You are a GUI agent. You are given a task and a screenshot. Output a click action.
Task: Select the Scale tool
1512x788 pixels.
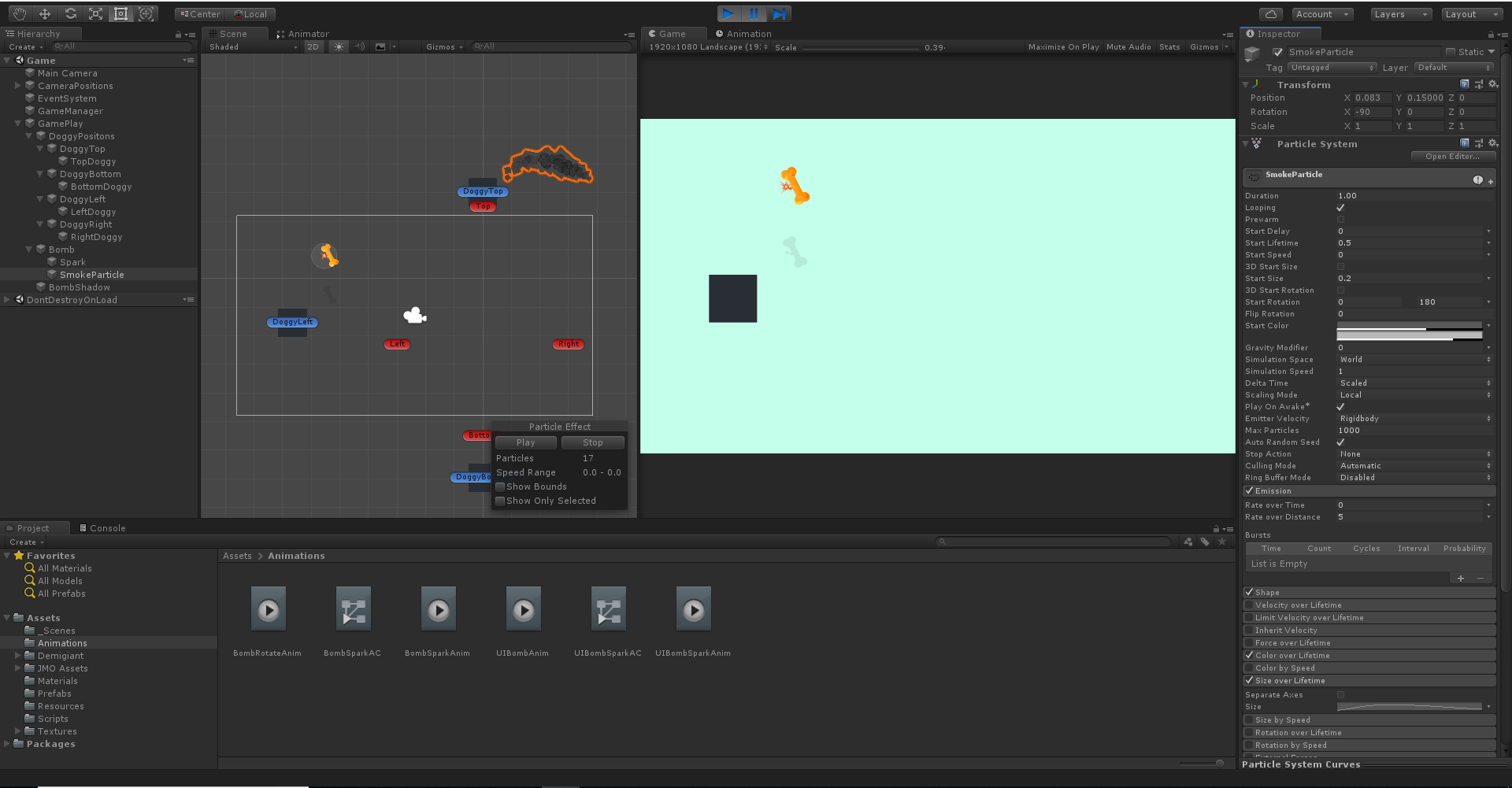click(95, 14)
